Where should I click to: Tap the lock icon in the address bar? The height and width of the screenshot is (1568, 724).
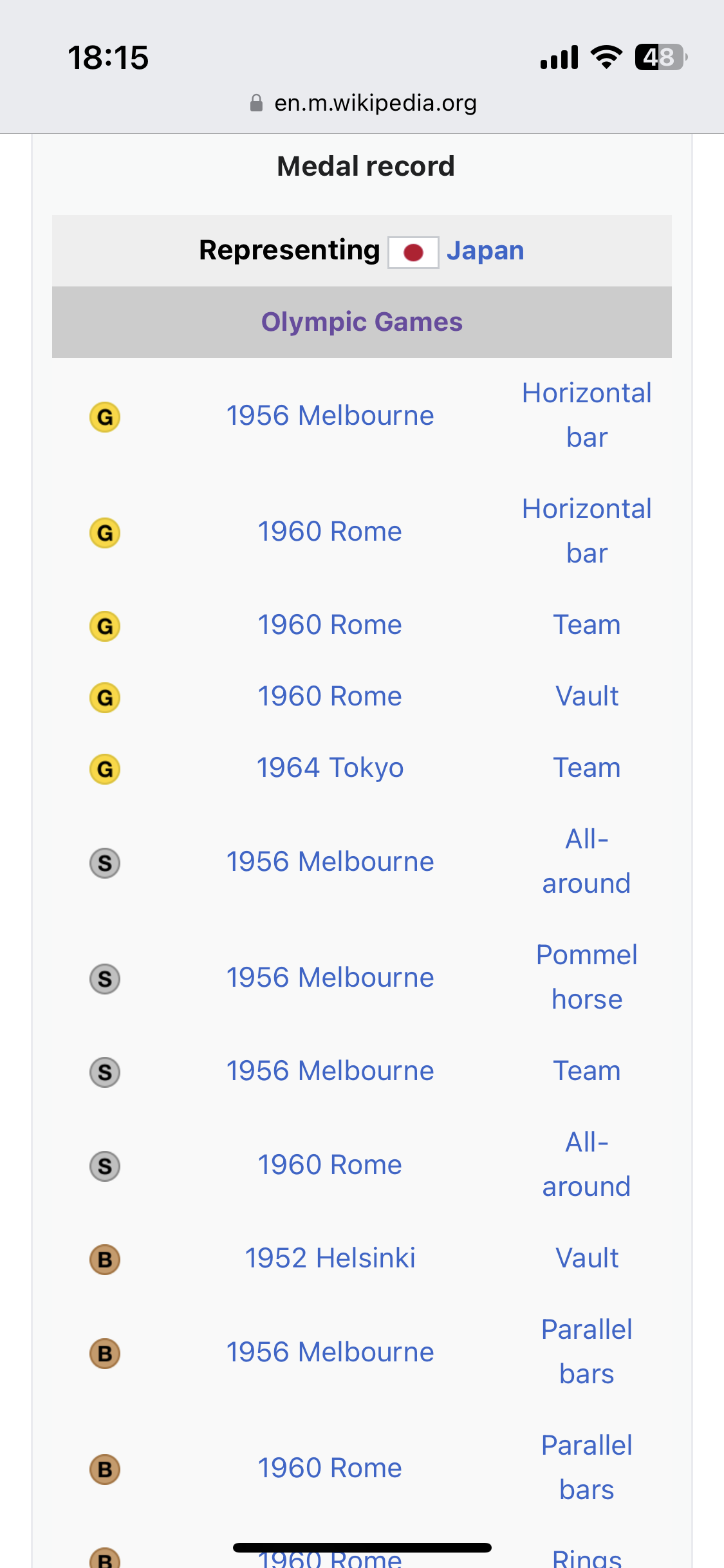coord(256,103)
